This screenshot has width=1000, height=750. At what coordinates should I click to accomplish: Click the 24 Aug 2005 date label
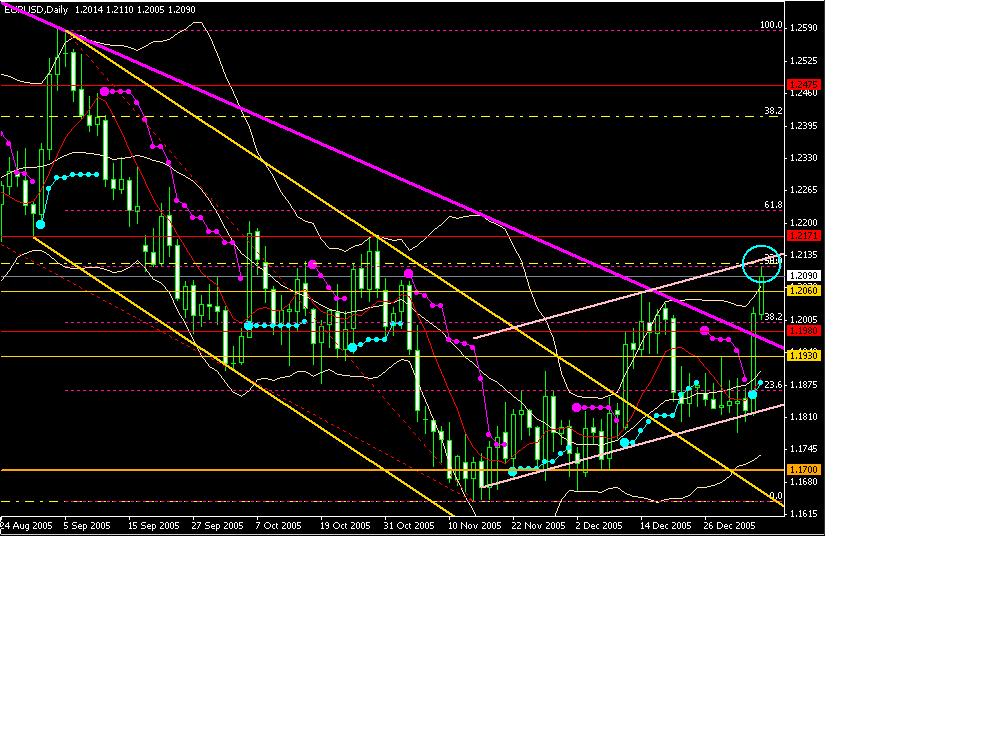click(x=26, y=526)
